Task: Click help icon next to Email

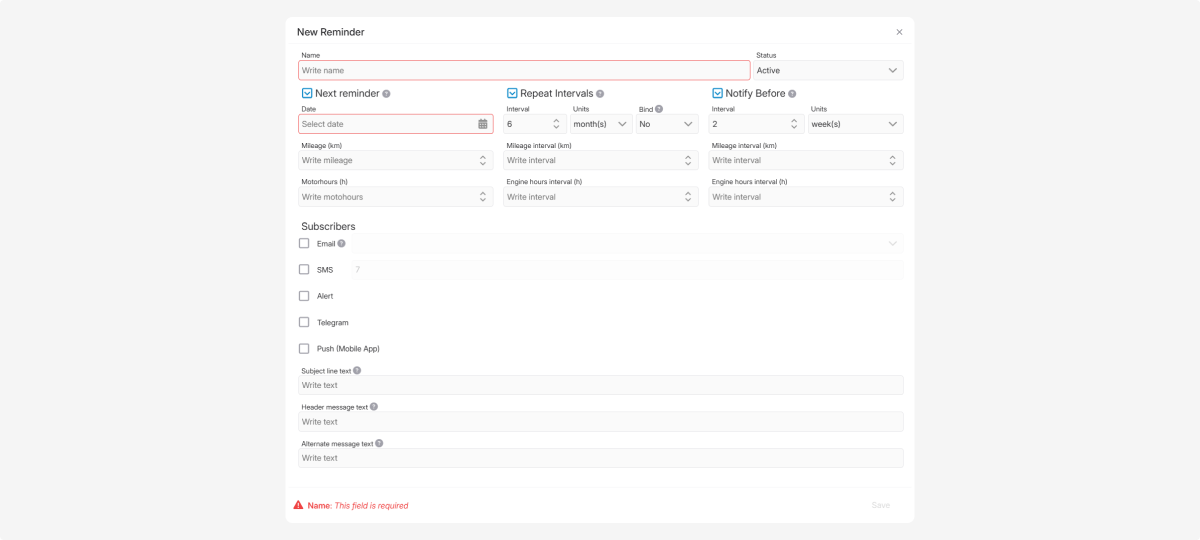Action: click(x=341, y=243)
